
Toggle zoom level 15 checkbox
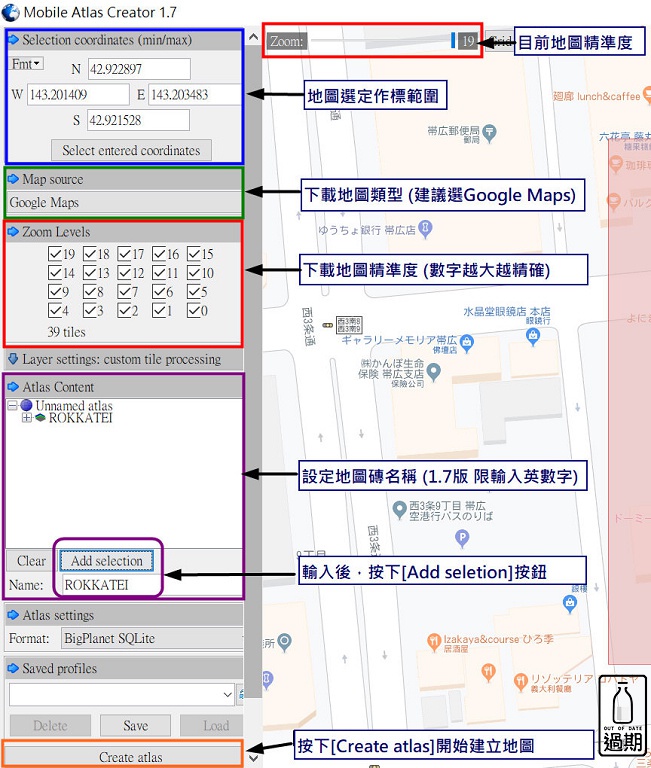click(x=193, y=254)
